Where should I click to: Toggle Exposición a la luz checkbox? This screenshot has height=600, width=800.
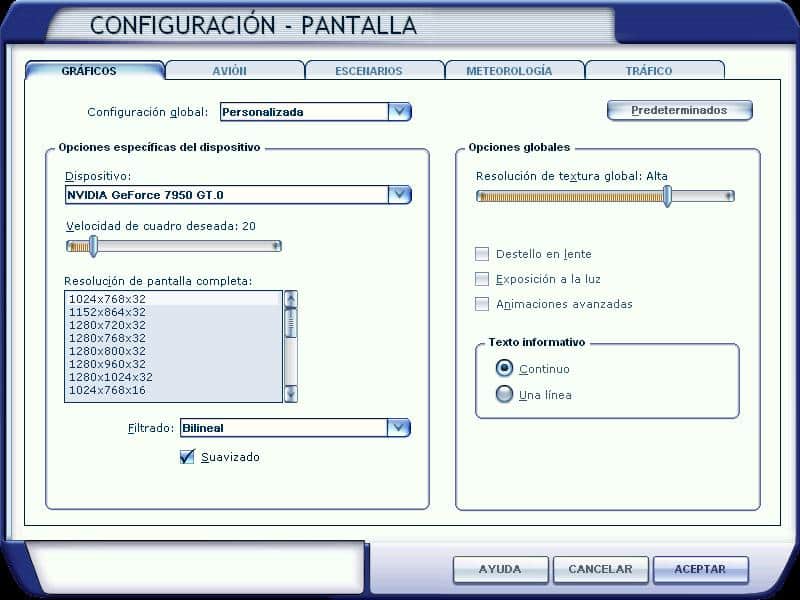483,279
